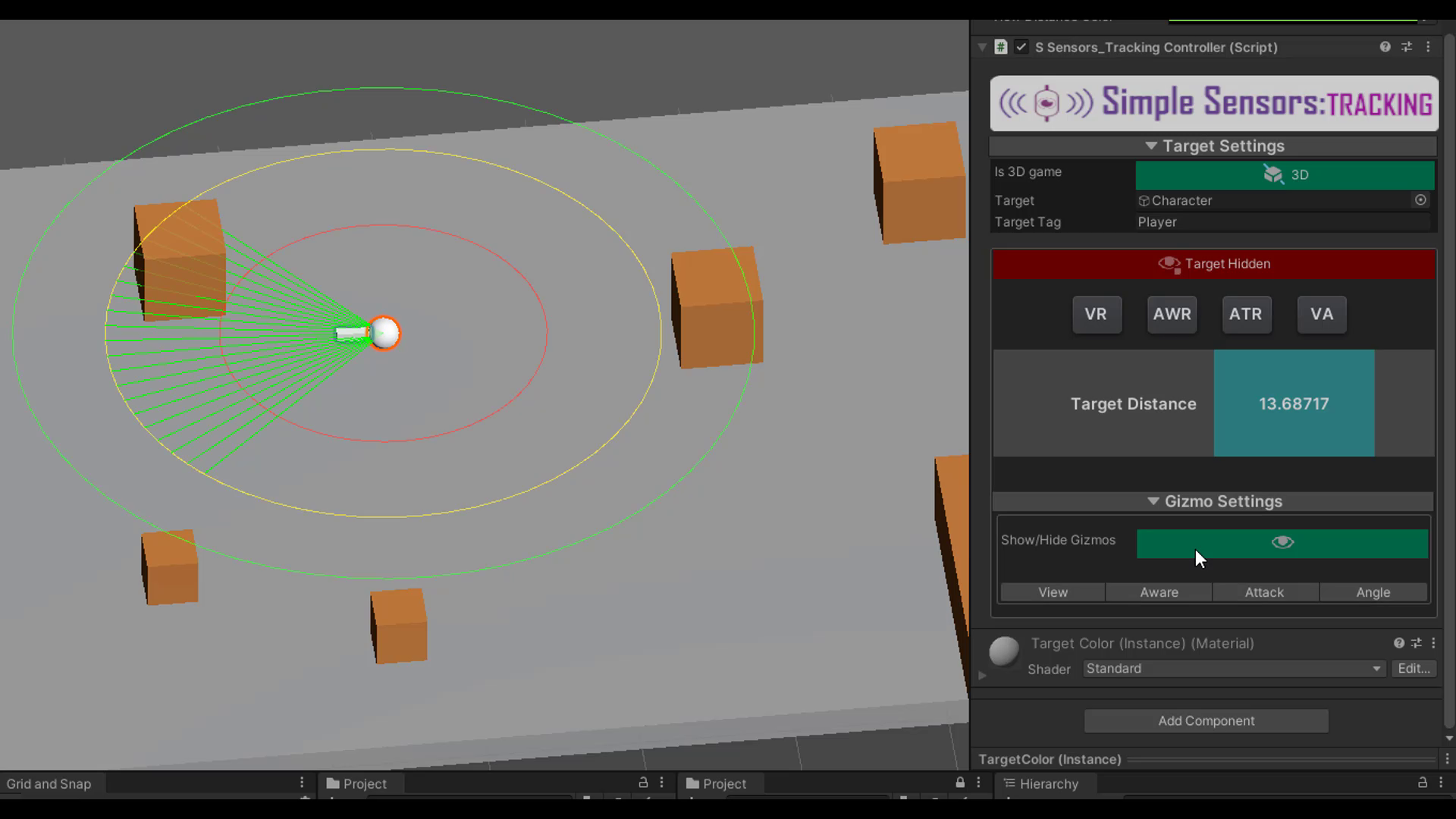Collapse the S Sensors_Tracking Controller component foldout

pyautogui.click(x=982, y=47)
